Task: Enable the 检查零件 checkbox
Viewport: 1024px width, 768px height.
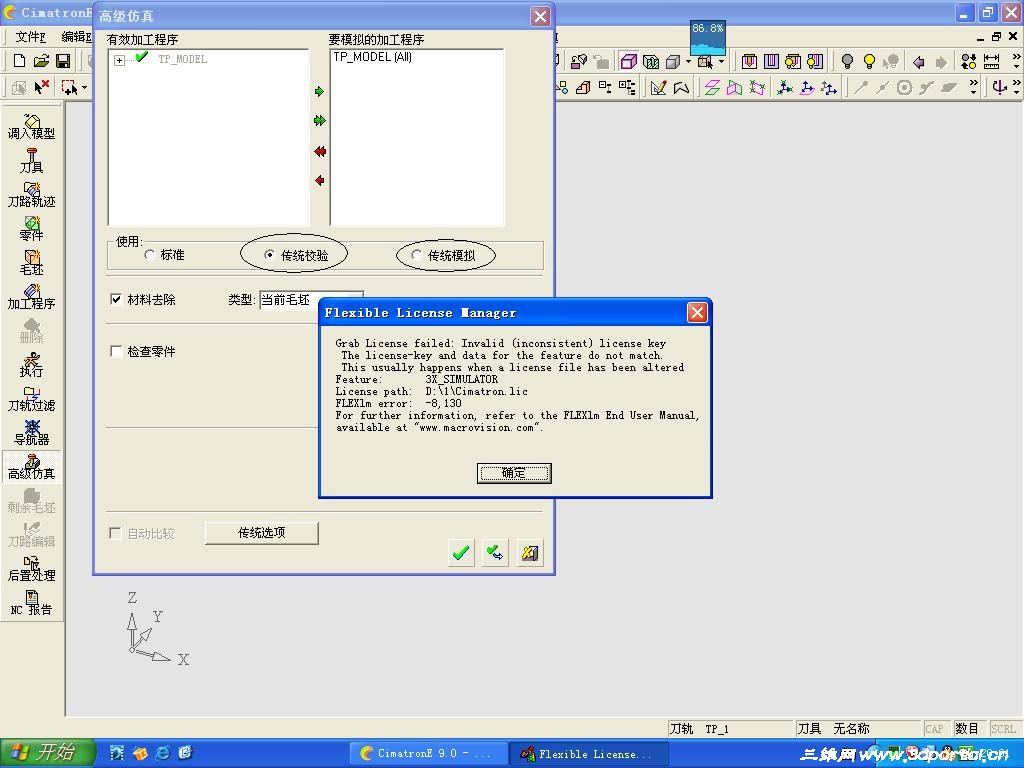Action: (x=116, y=351)
